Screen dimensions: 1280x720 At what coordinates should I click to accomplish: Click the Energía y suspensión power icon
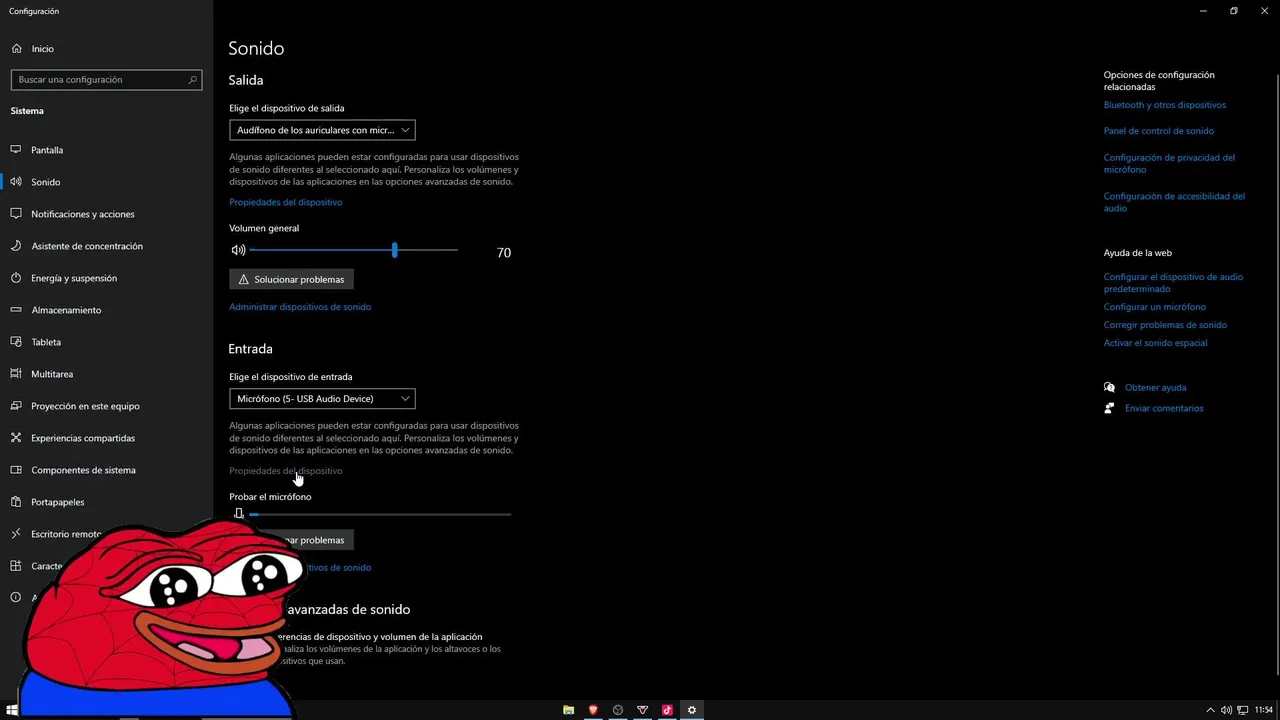click(16, 278)
